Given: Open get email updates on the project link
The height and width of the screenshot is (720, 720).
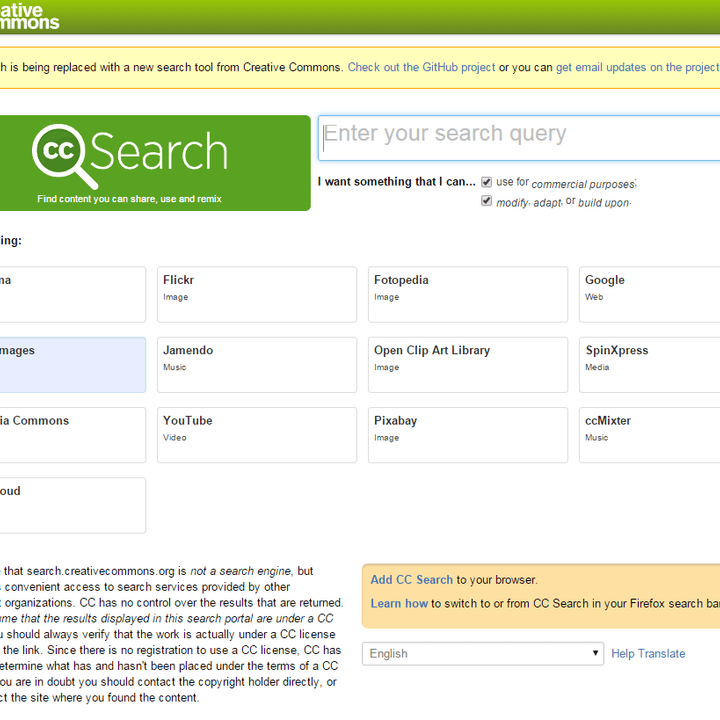Looking at the screenshot, I should 638,68.
